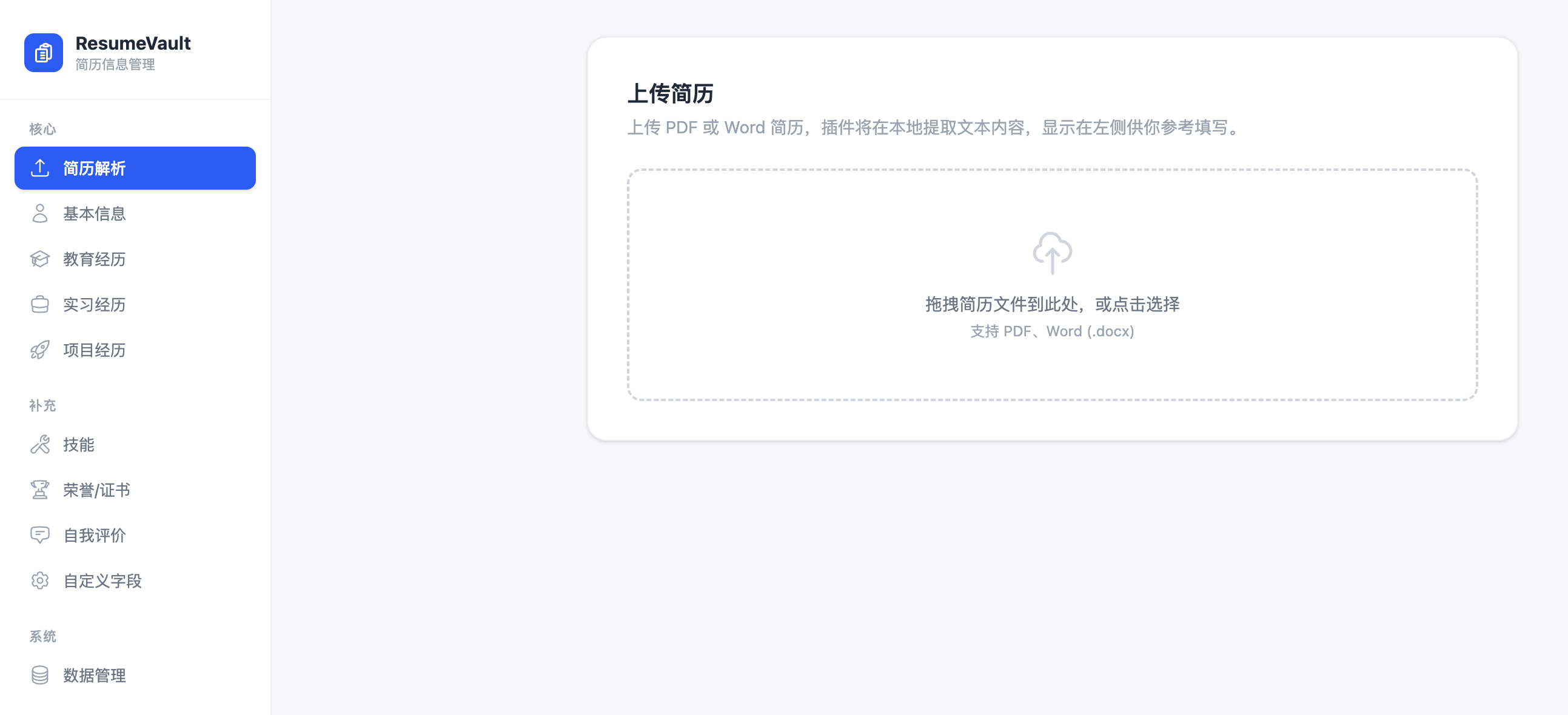The height and width of the screenshot is (715, 1568).
Task: Open the 自定义字段 menu item
Action: point(102,580)
